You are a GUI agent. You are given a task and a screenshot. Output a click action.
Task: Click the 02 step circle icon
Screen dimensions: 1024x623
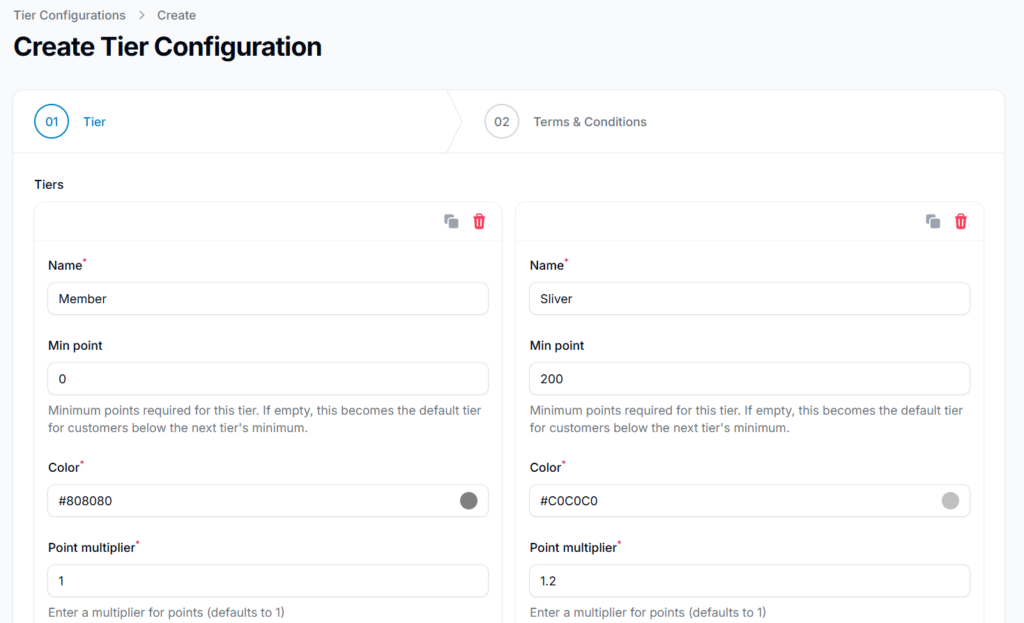tap(501, 122)
